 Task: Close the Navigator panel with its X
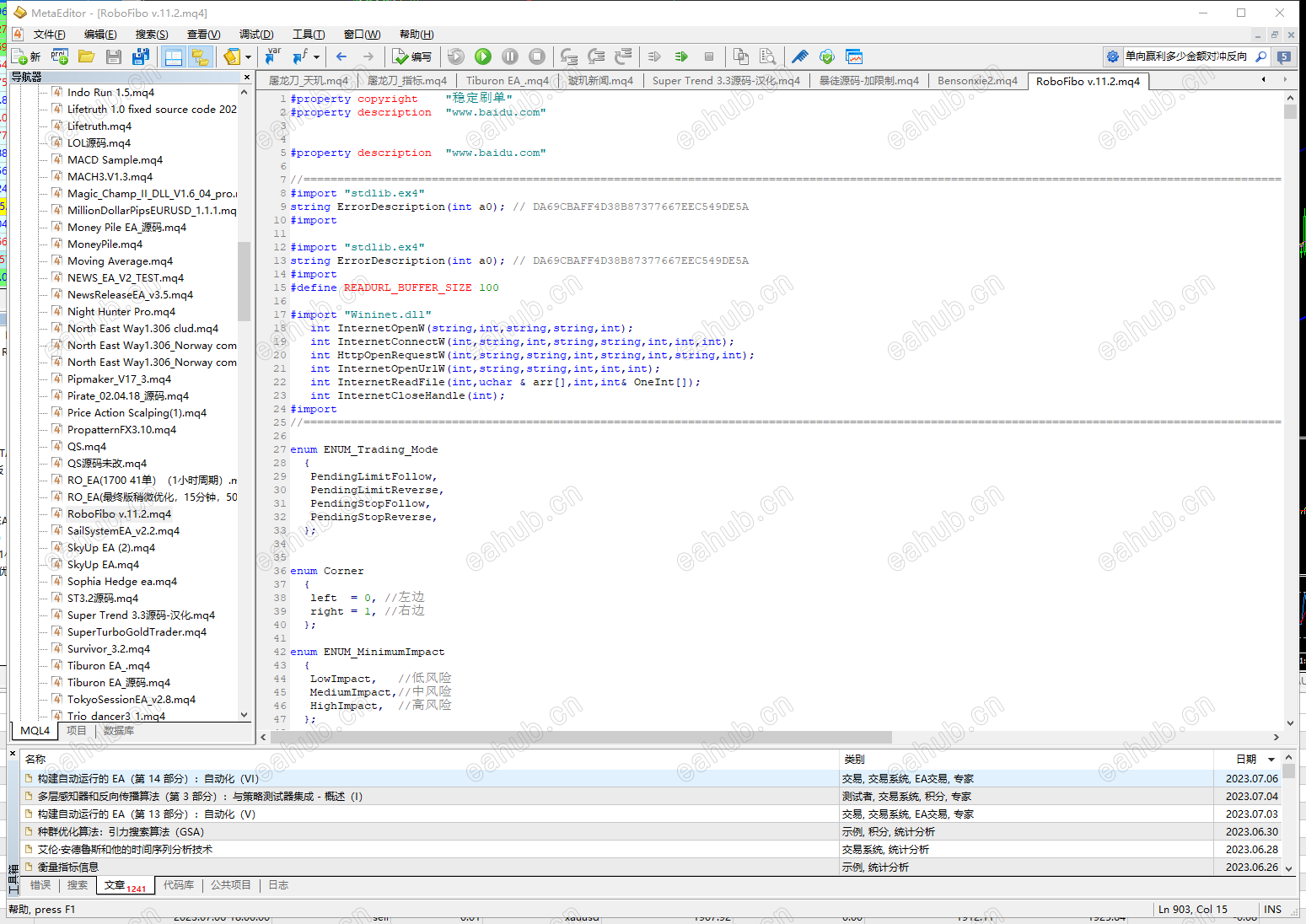tap(247, 77)
